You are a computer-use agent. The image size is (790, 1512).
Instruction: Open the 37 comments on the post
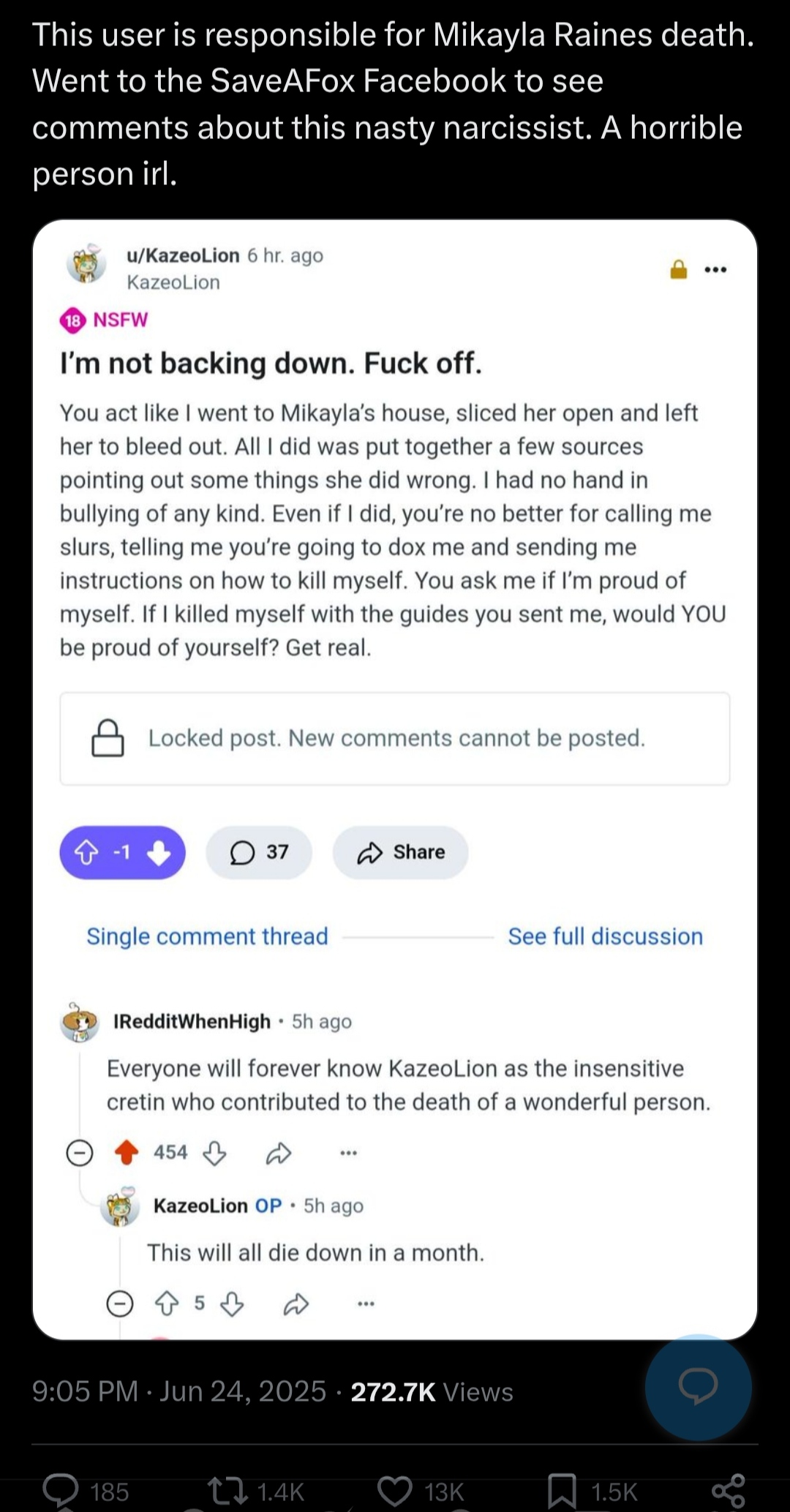click(x=259, y=852)
